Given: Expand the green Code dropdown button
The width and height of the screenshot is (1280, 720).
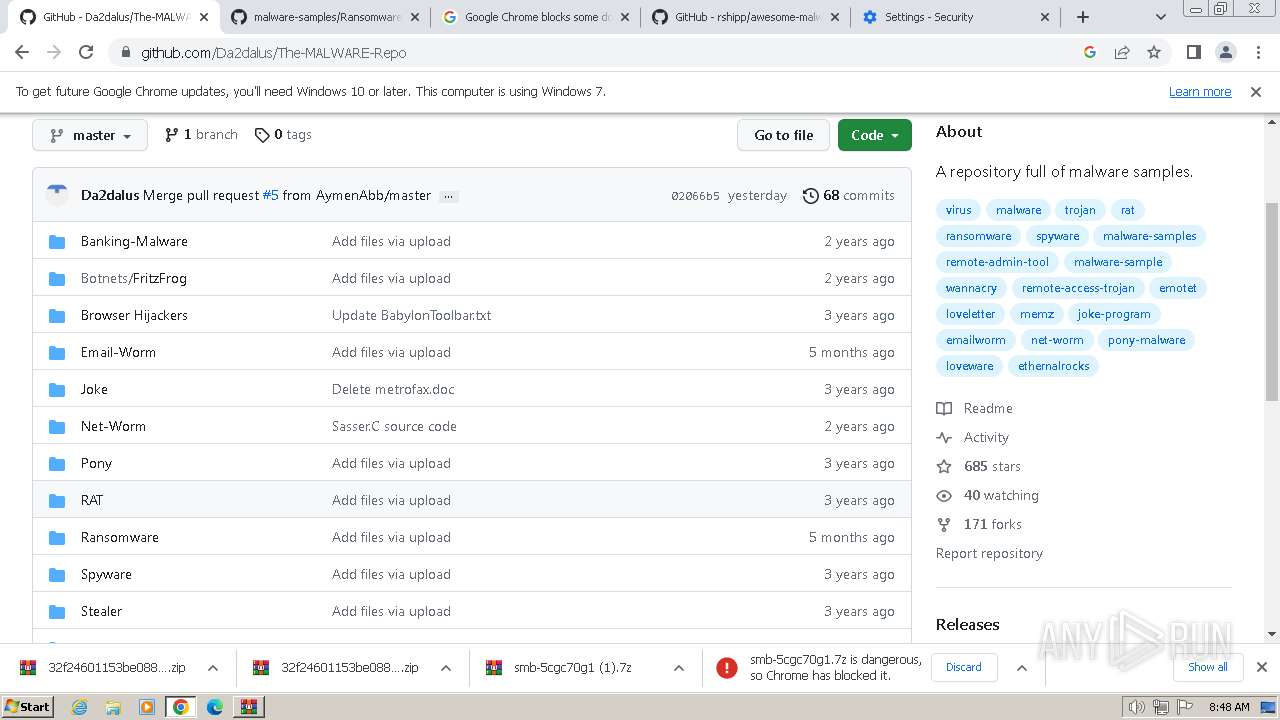Looking at the screenshot, I should tap(875, 135).
